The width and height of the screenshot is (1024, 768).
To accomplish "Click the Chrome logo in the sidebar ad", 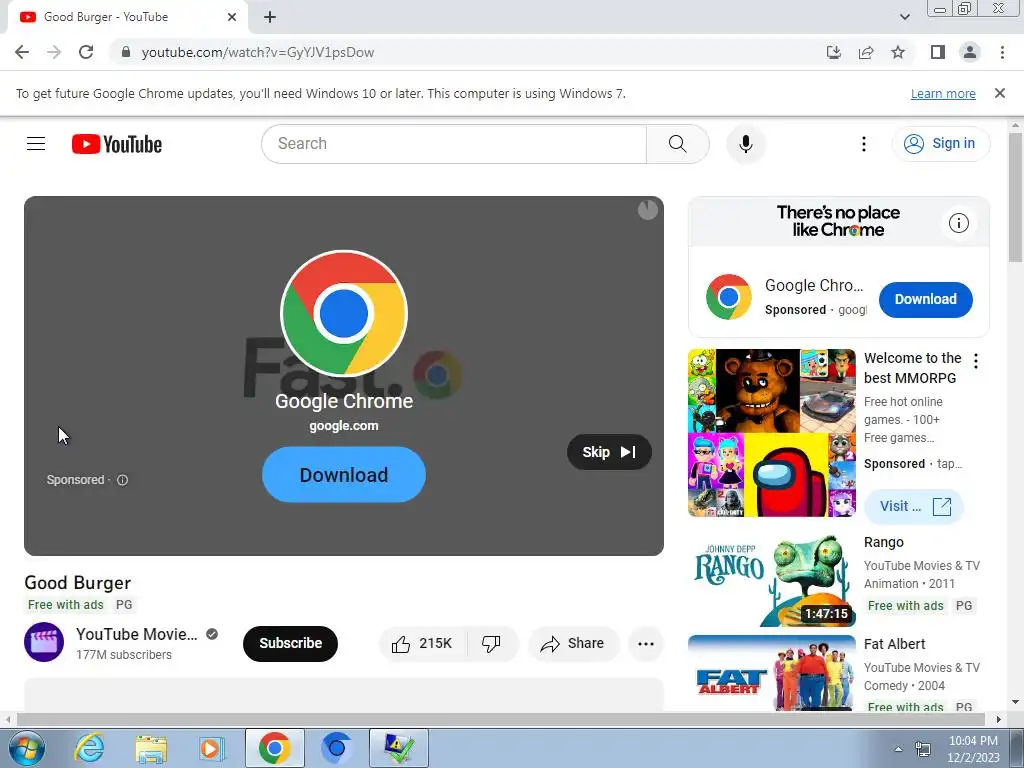I will tap(728, 297).
